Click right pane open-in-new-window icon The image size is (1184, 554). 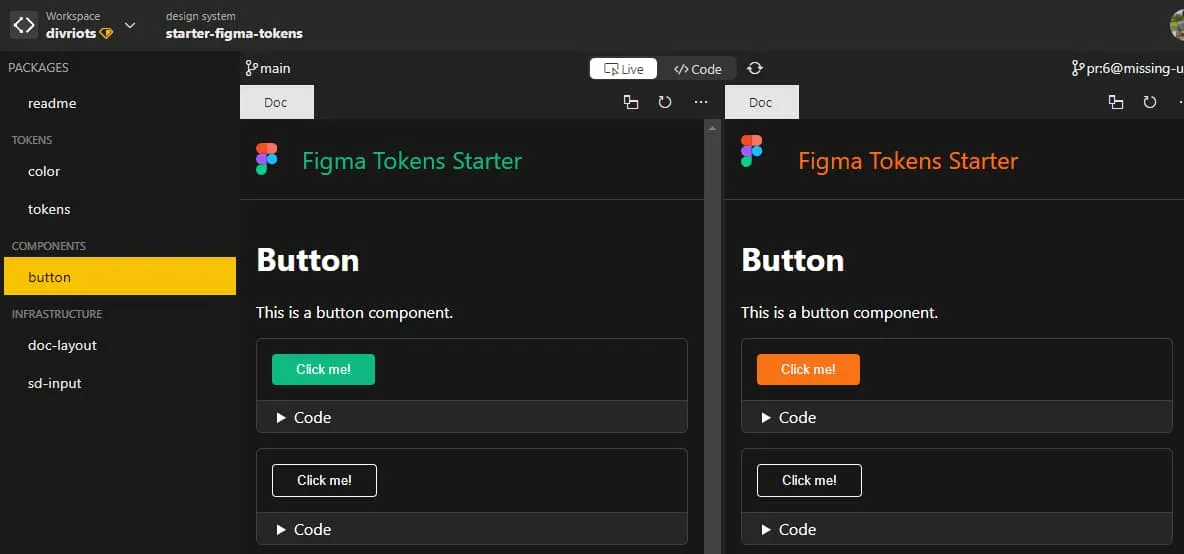(1116, 102)
